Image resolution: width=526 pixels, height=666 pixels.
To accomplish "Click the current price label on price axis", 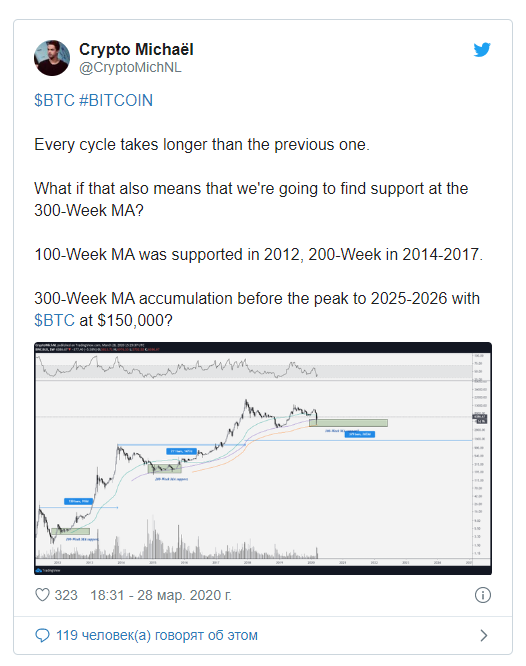I will (480, 419).
